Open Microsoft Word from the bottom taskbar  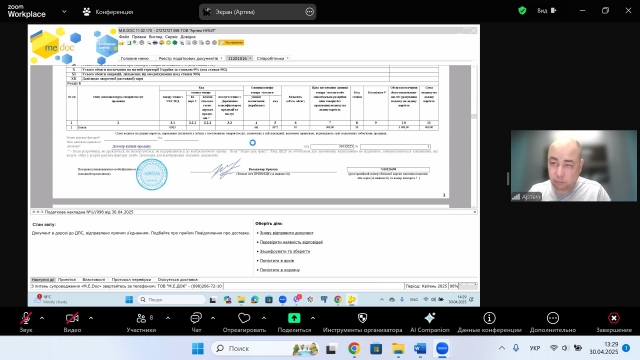420,349
